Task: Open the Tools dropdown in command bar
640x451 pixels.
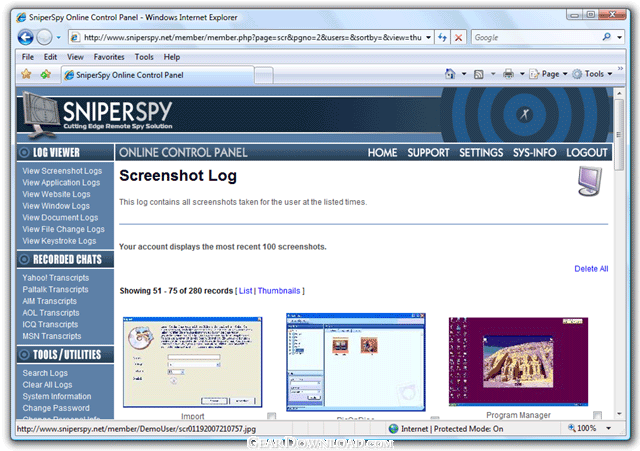Action: 597,74
